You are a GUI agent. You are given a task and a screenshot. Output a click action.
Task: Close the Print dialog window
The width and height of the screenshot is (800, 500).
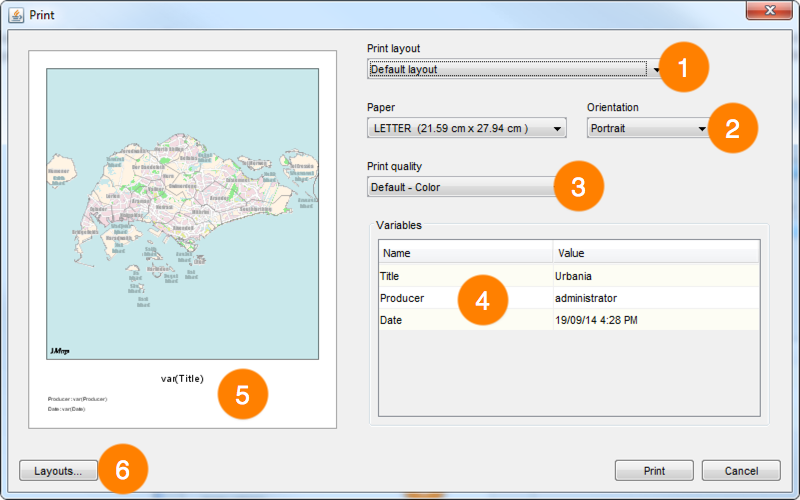tap(769, 10)
